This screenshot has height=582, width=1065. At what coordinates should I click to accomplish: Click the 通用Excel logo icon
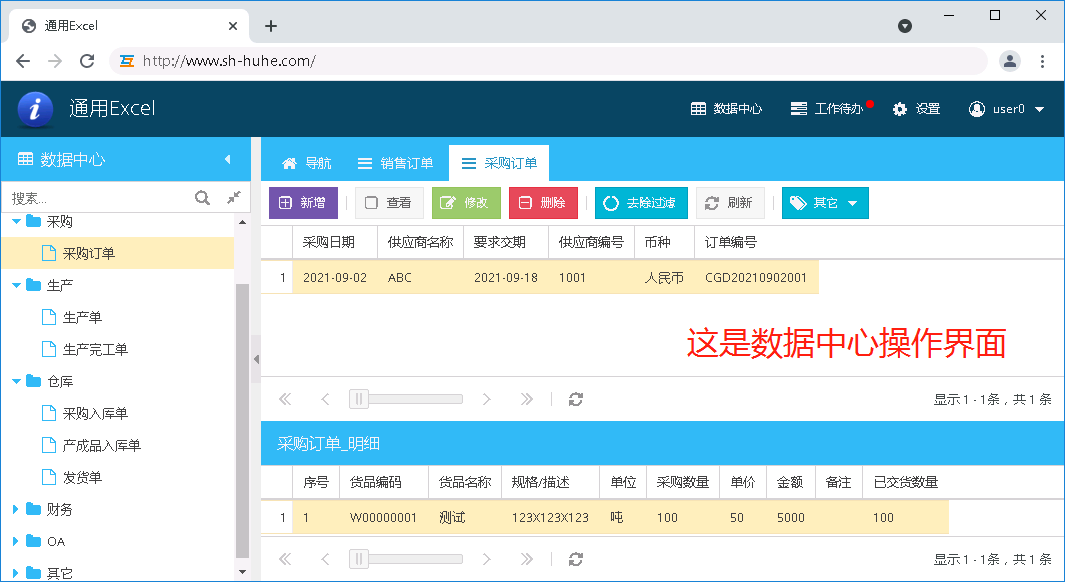(x=35, y=108)
